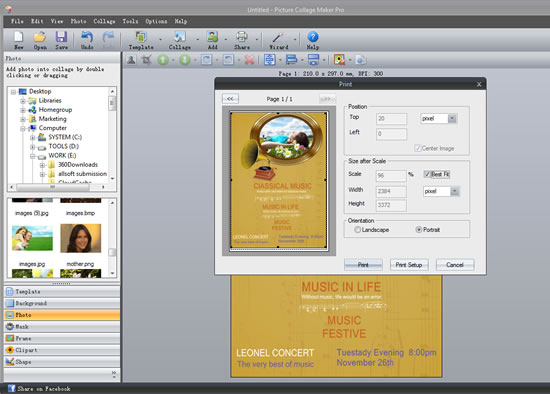Screen dimensions: 550x394
Task: Select Portrait orientation
Action: (x=419, y=230)
